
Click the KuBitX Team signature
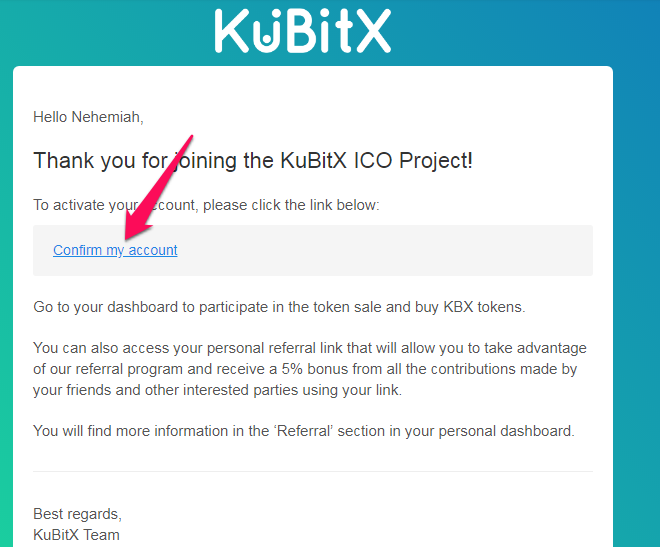[76, 535]
